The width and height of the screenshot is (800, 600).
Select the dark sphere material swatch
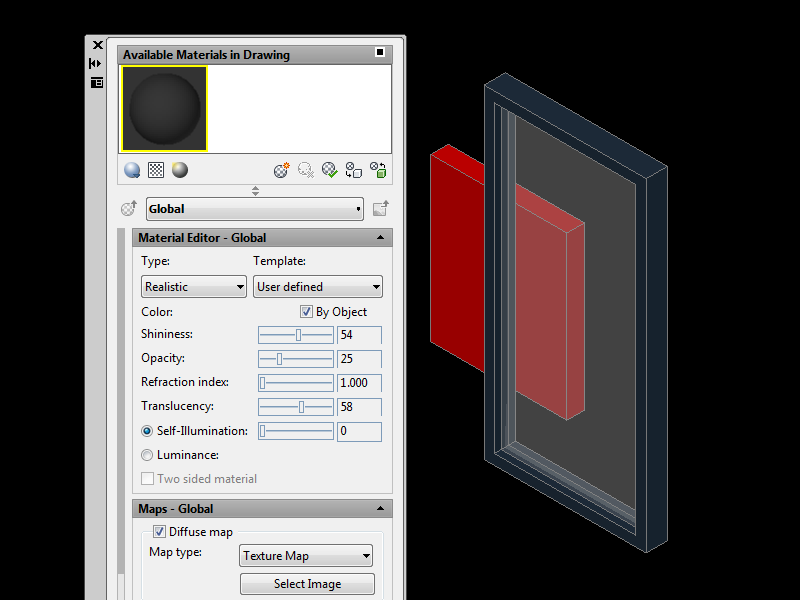164,109
